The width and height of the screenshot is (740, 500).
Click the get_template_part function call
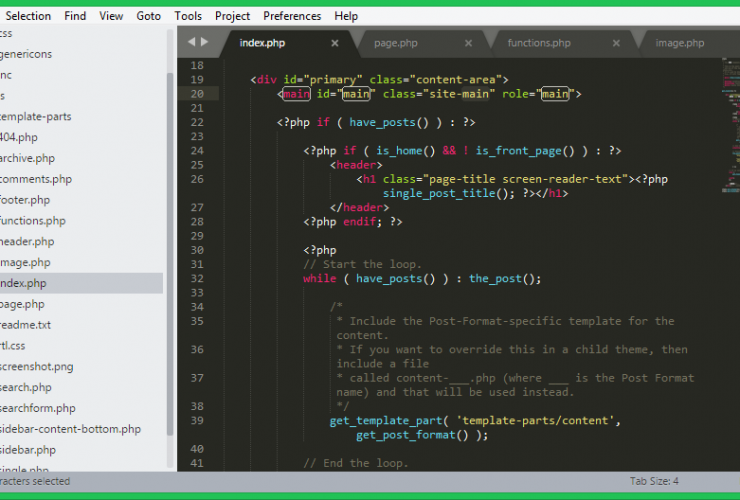tap(376, 421)
